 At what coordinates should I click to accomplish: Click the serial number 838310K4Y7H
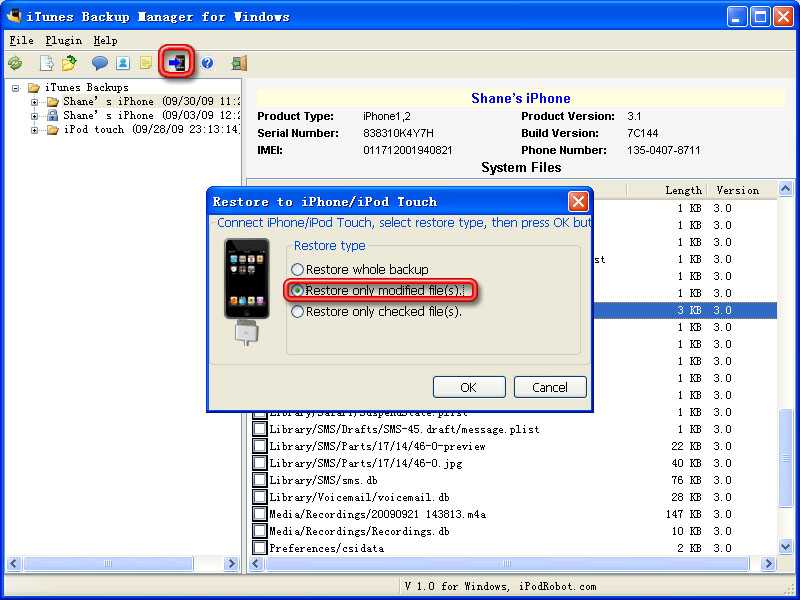click(x=398, y=133)
